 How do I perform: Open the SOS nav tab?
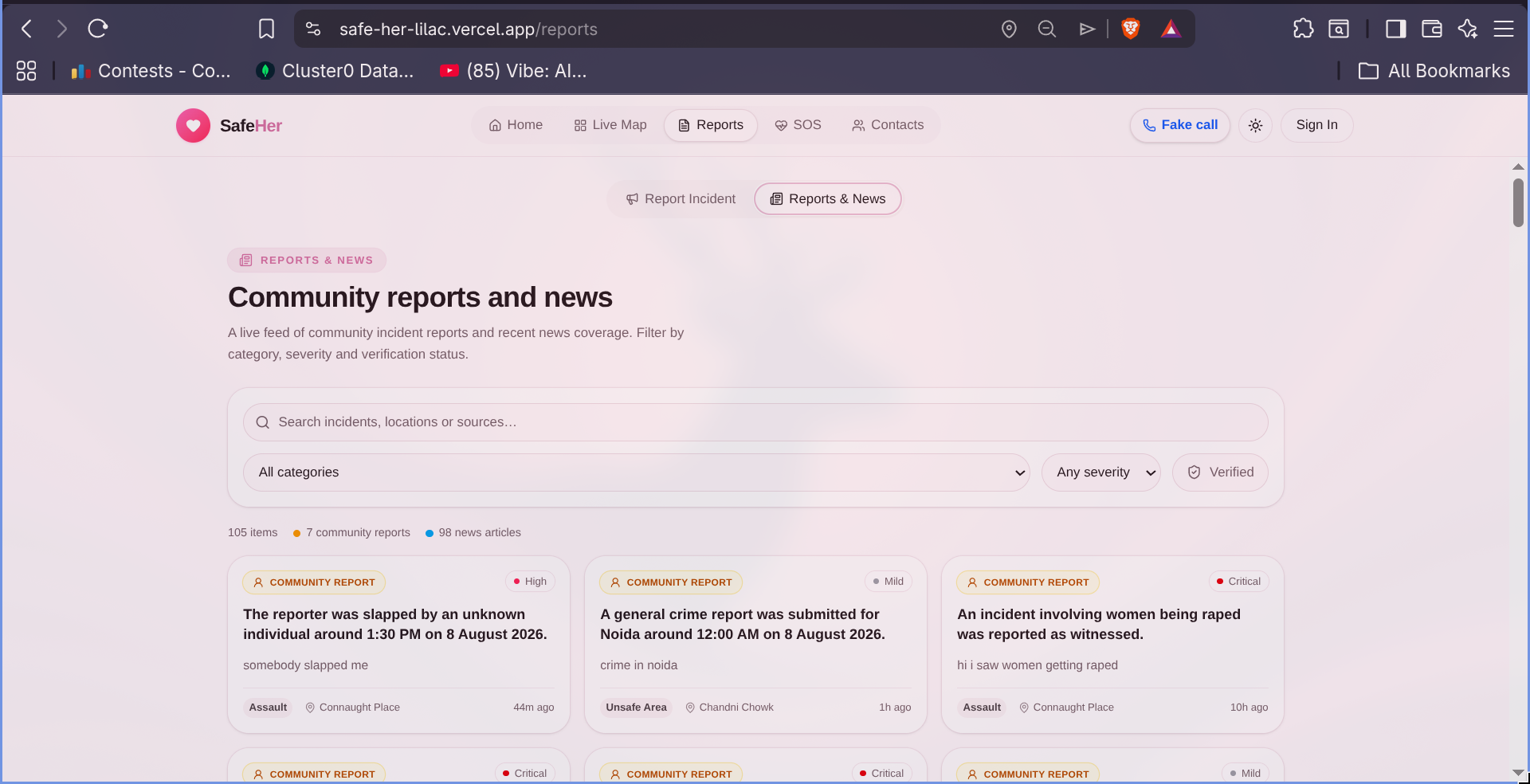798,125
